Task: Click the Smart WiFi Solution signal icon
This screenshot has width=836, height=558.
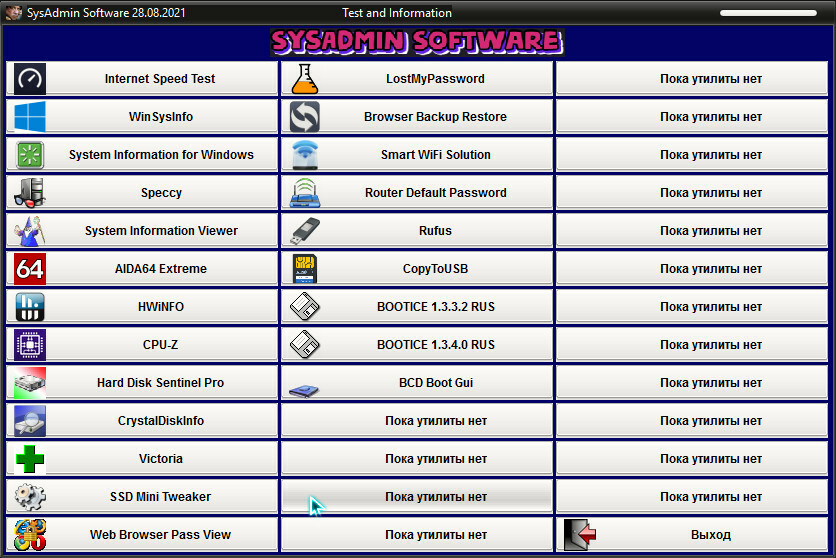Action: 305,155
